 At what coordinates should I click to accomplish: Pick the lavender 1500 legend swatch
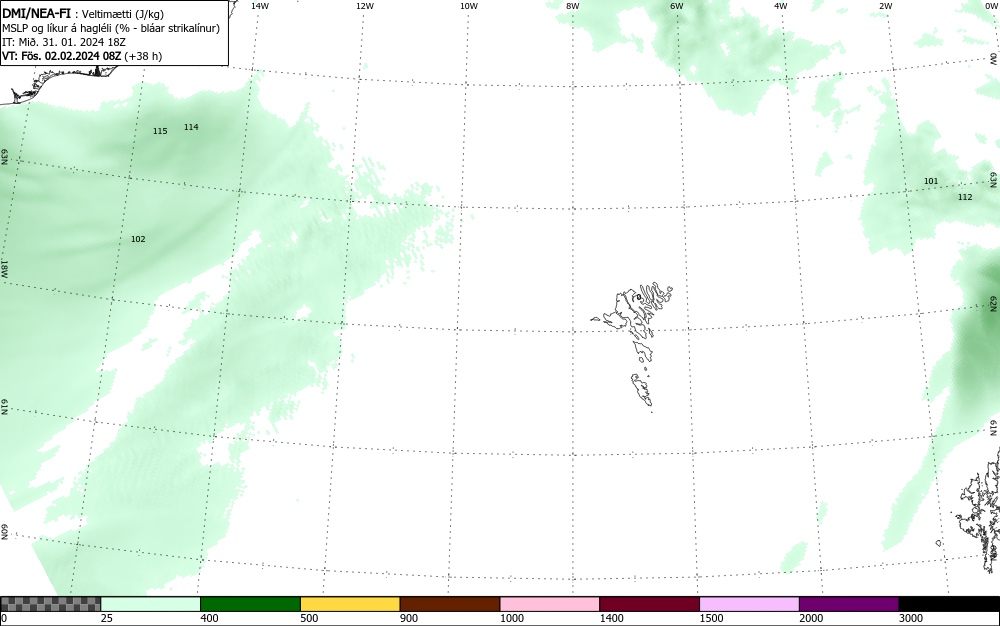749,604
